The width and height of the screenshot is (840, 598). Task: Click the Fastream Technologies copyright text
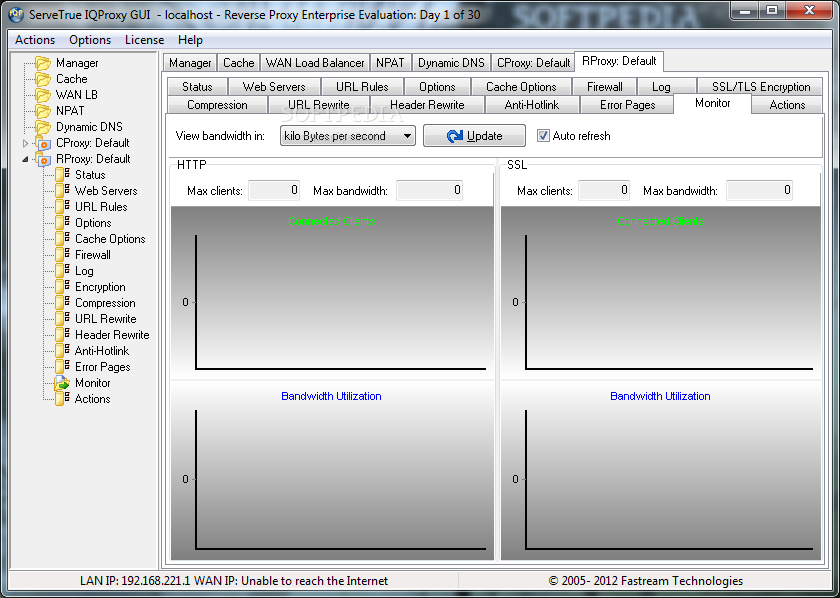646,581
